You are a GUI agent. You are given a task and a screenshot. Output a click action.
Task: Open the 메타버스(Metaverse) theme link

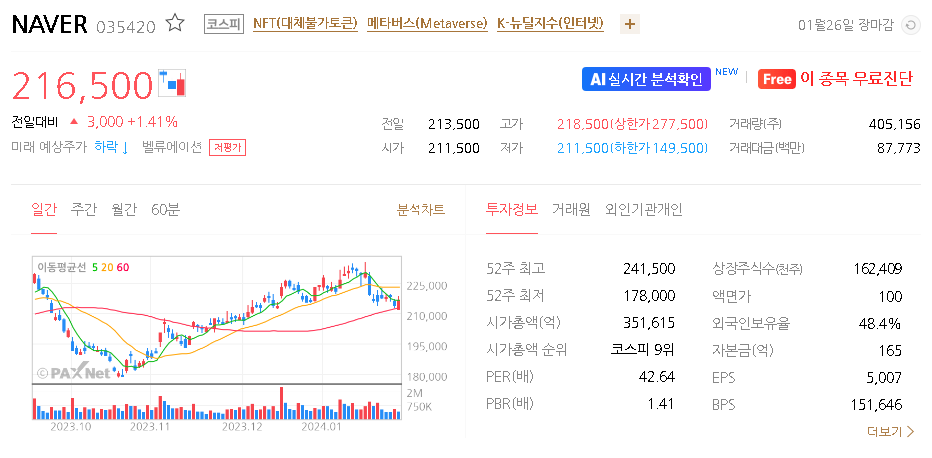427,24
